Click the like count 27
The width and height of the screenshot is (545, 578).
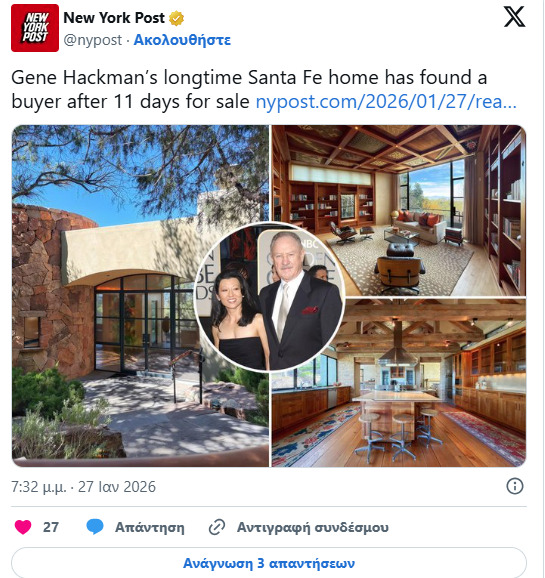tap(51, 527)
